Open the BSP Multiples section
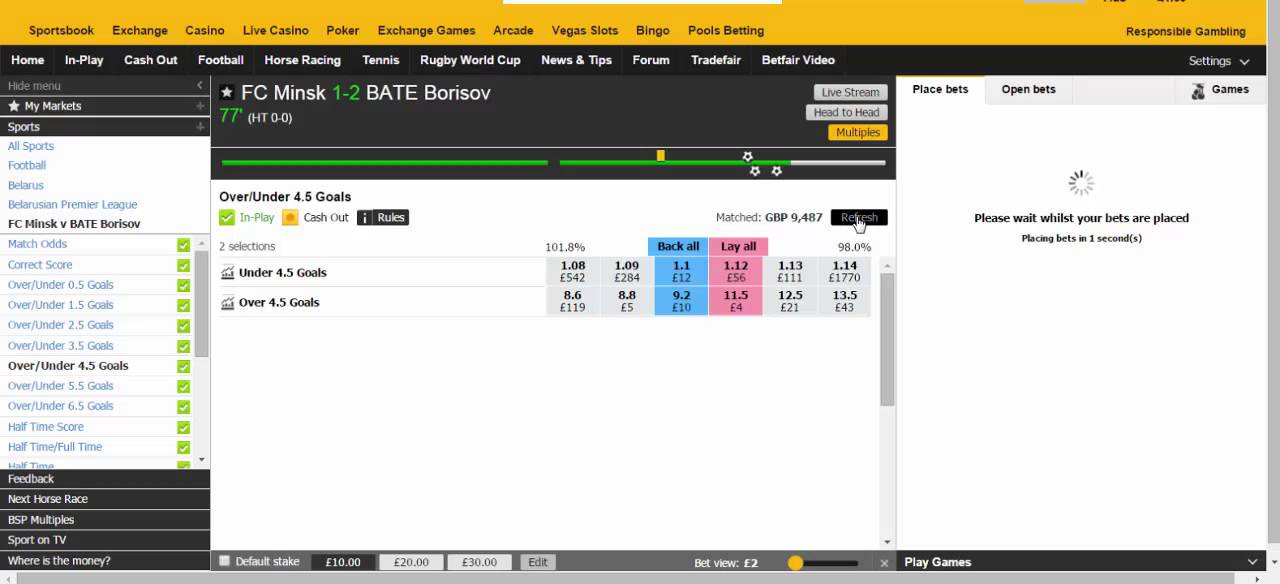The height and width of the screenshot is (584, 1280). (x=105, y=520)
